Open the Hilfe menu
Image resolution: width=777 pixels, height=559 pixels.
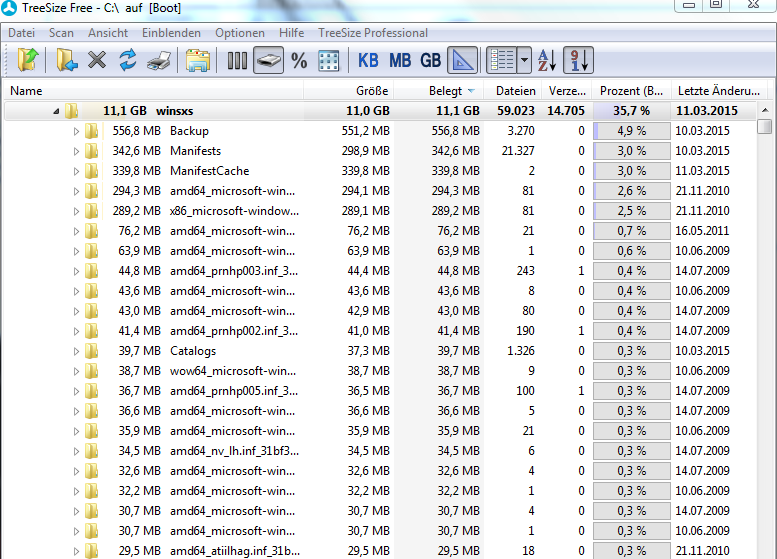[x=291, y=33]
